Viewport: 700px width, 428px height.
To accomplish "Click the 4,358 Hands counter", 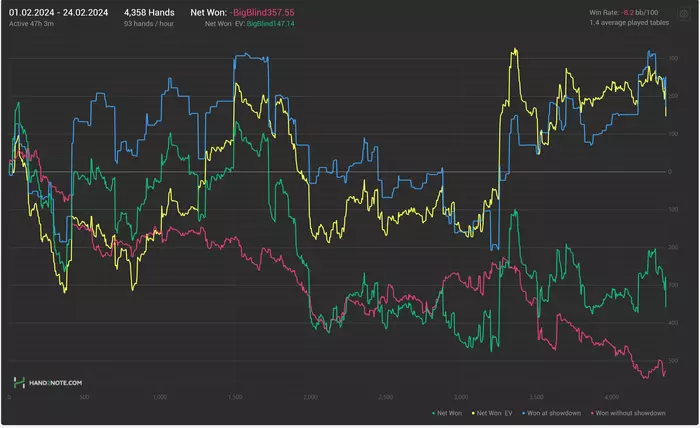I will point(148,11).
